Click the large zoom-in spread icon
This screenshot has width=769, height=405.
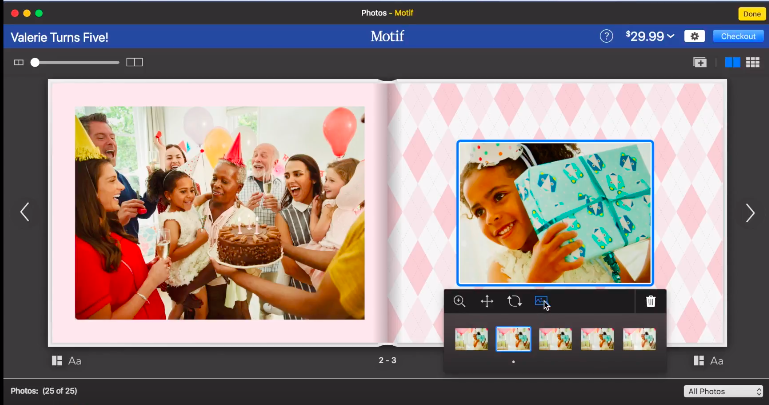134,62
